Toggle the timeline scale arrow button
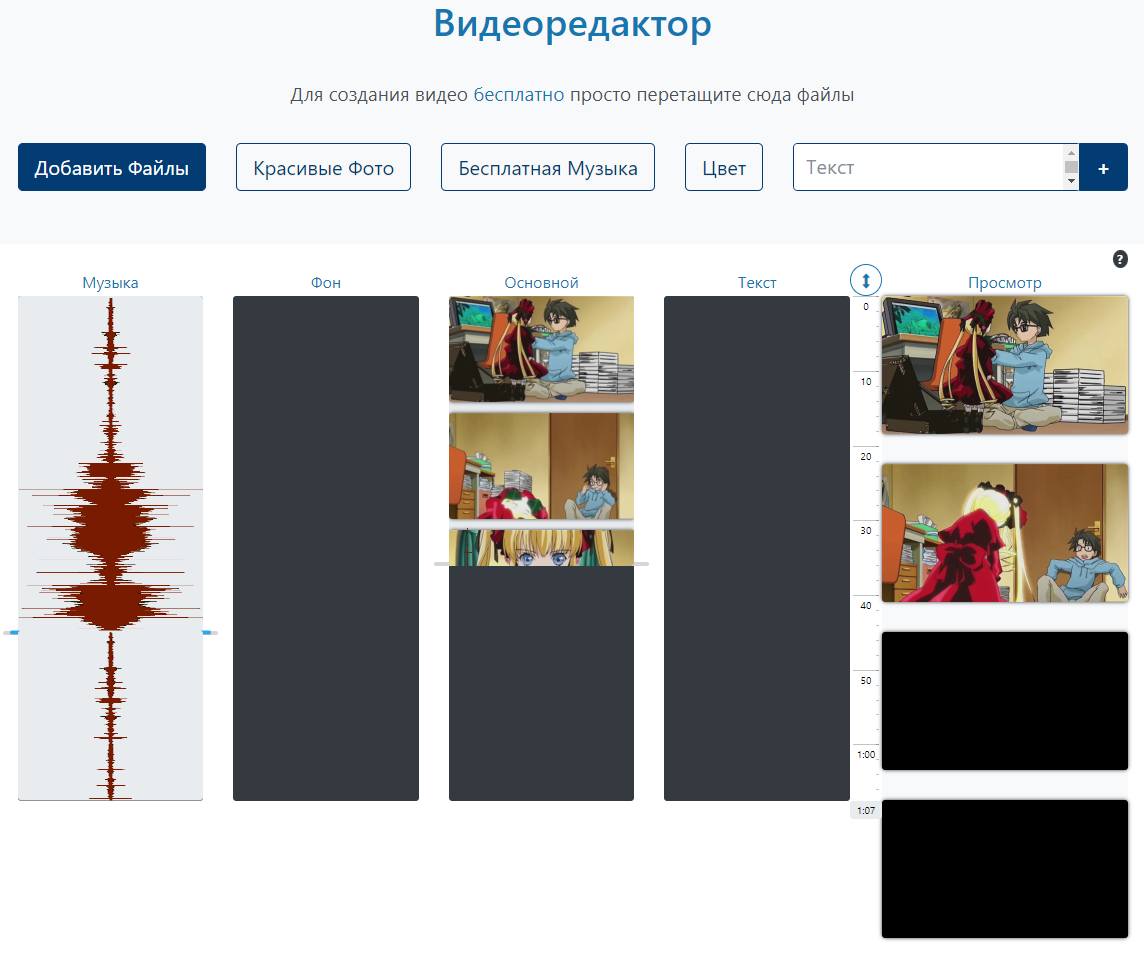1144x954 pixels. point(866,280)
